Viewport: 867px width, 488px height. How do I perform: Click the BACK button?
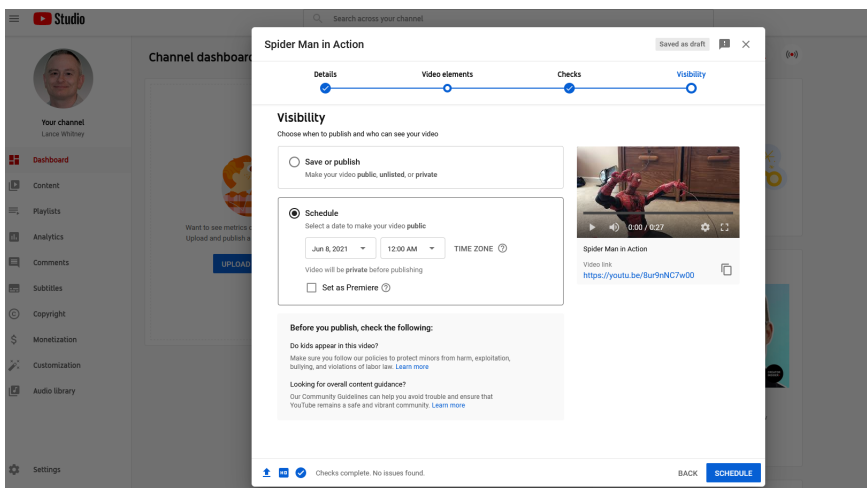point(688,473)
